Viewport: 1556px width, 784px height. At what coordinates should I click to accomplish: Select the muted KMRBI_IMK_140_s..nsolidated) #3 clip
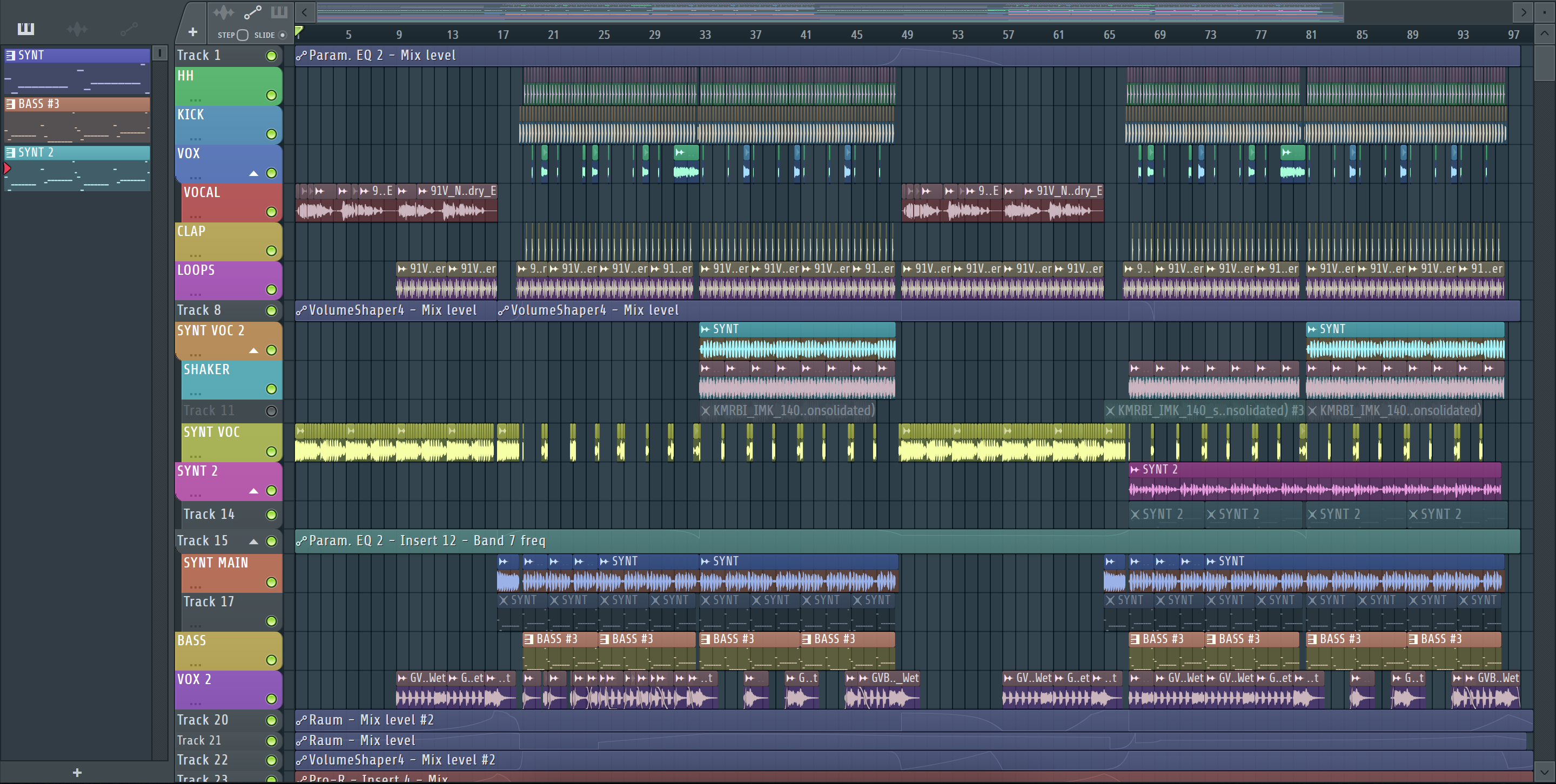(x=1204, y=411)
